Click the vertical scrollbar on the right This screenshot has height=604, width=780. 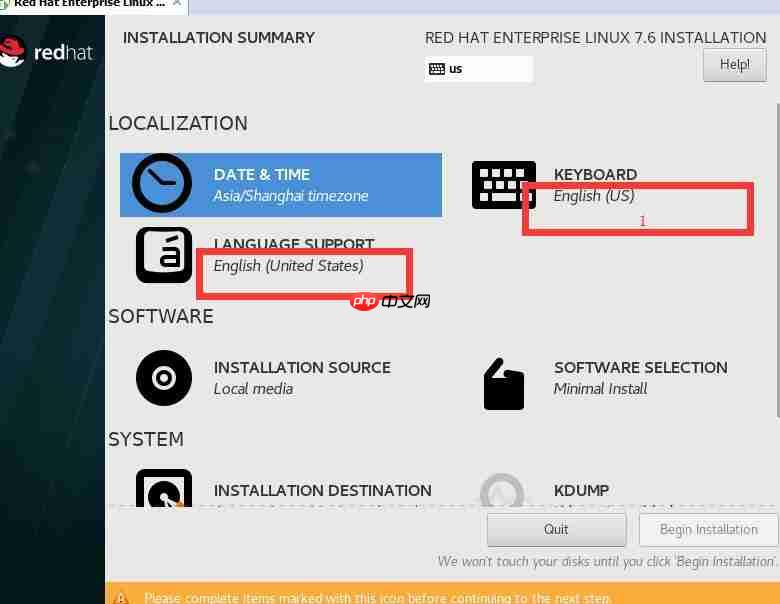coord(778,260)
